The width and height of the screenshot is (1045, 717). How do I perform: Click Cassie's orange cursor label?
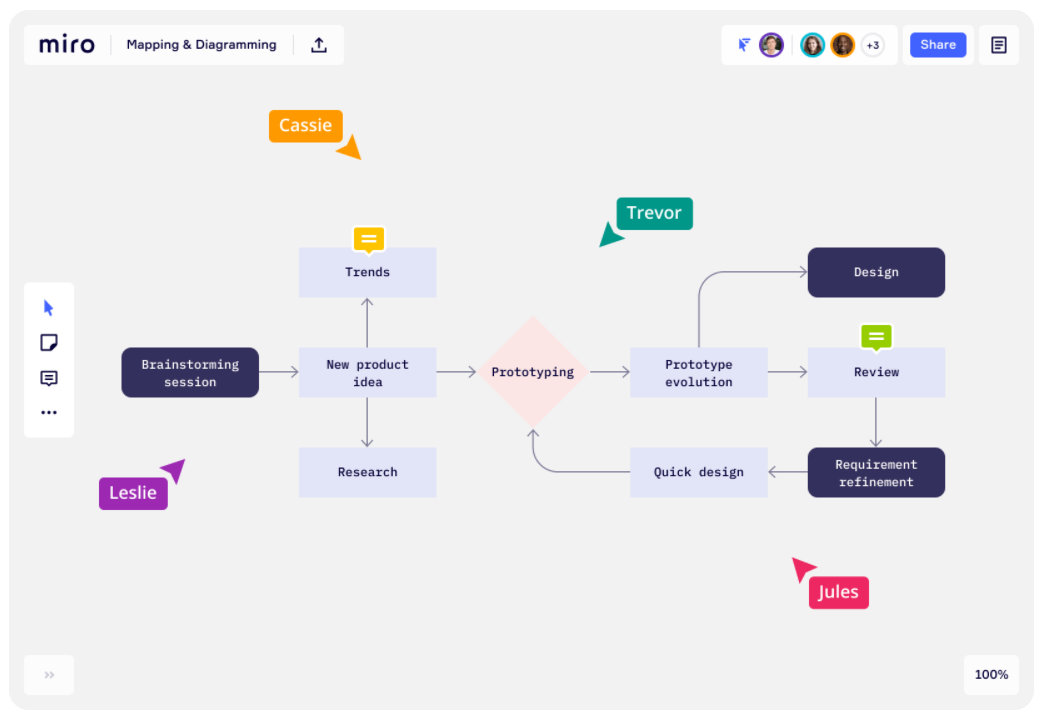pos(306,126)
